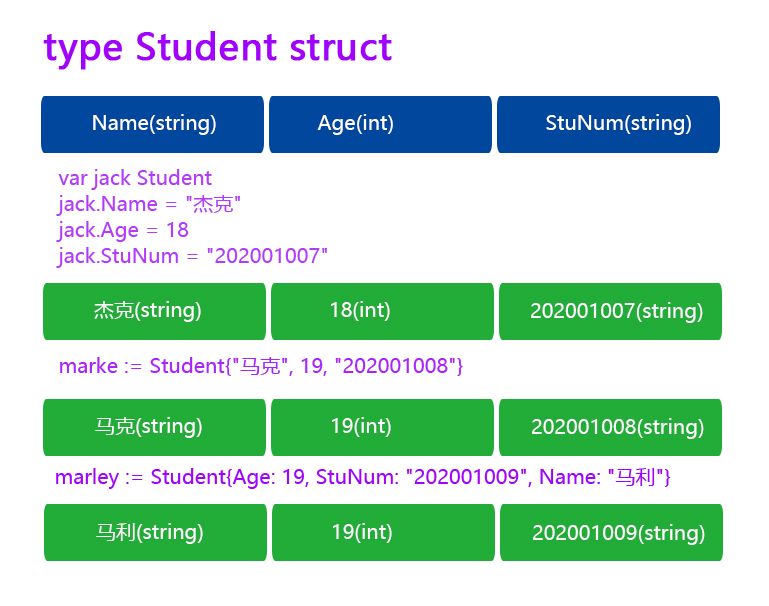Select the blue StuNum(string) header box
The image size is (769, 606).
point(608,124)
